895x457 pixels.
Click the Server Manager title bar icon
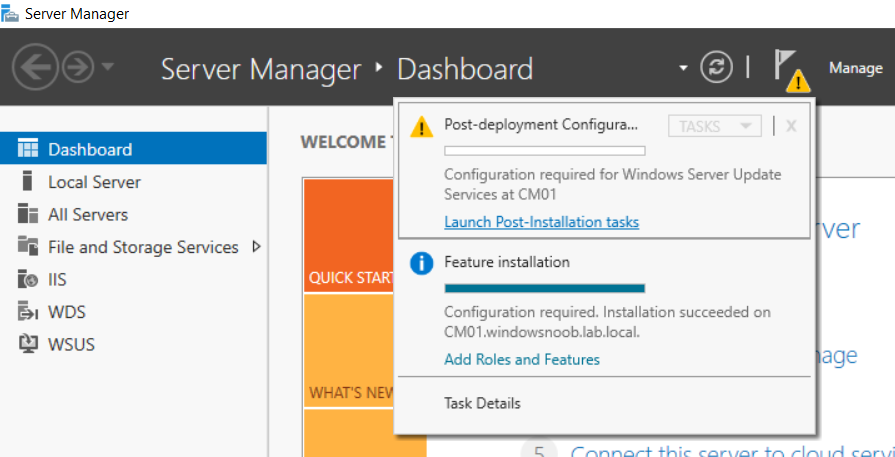(x=10, y=13)
